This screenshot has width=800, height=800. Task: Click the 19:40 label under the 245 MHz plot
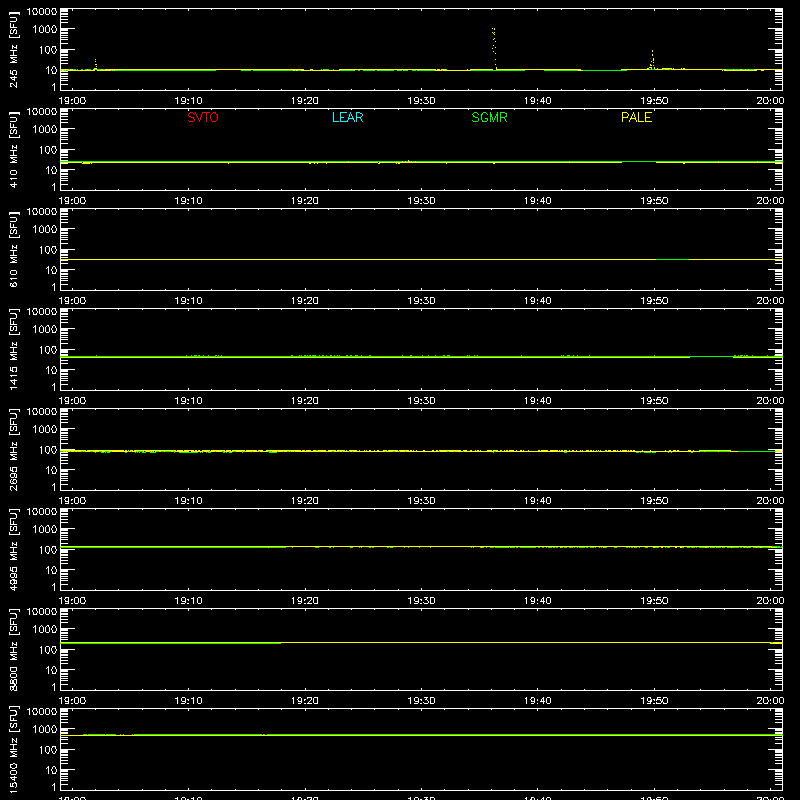537,101
